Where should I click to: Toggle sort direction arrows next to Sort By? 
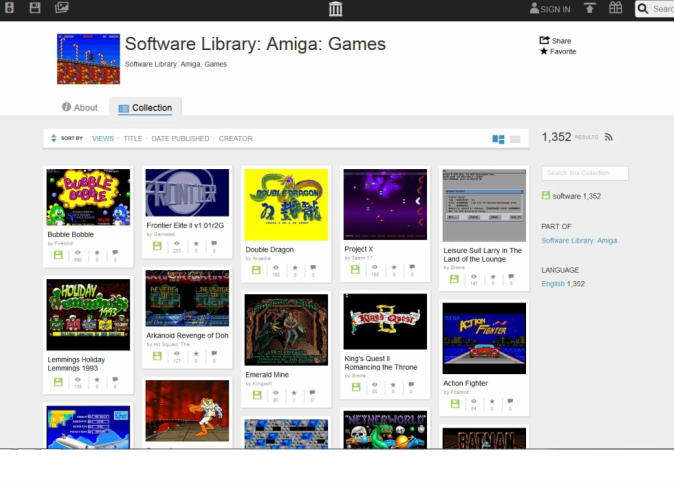[53, 138]
